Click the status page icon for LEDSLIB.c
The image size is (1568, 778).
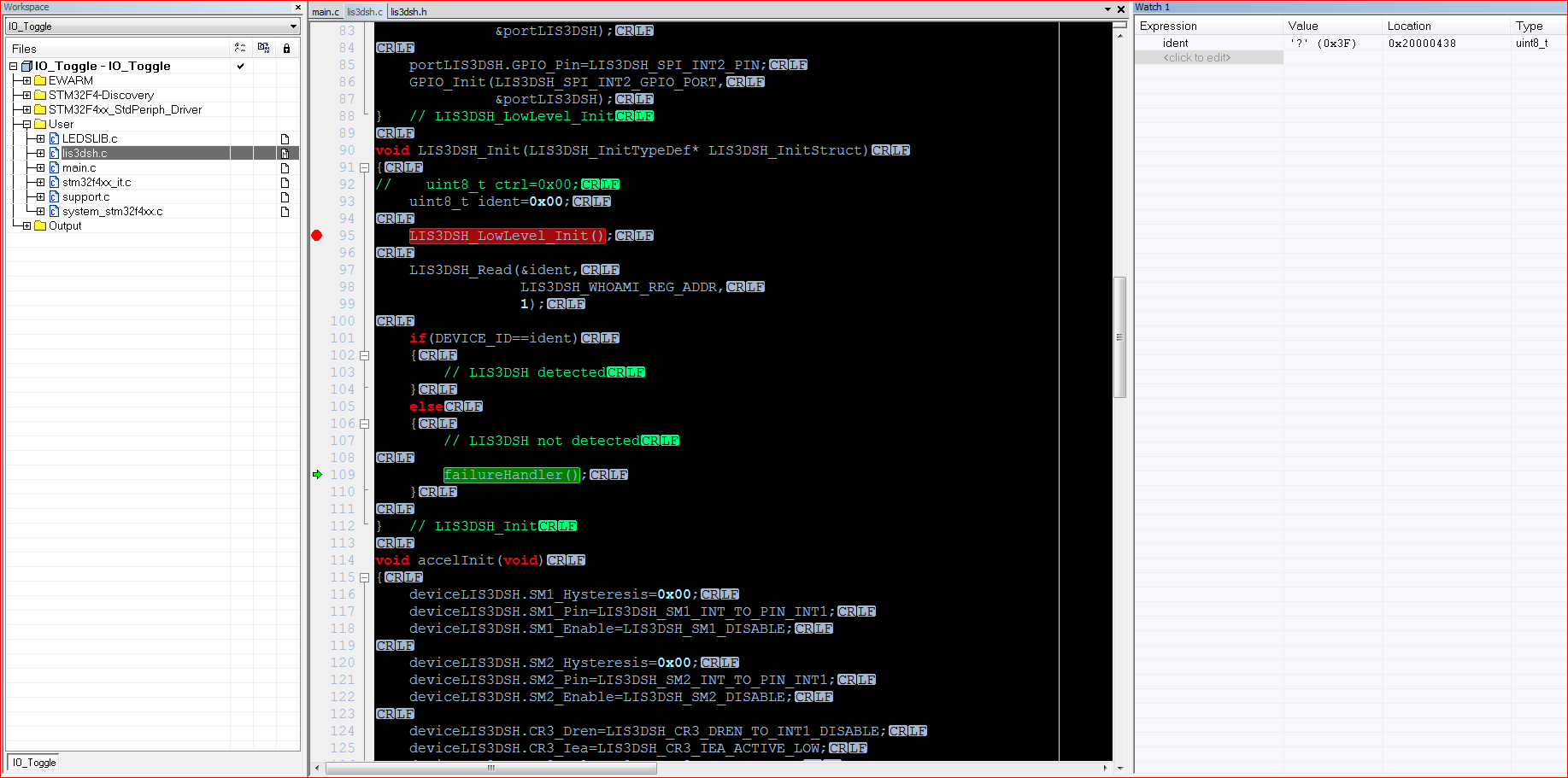tap(285, 139)
